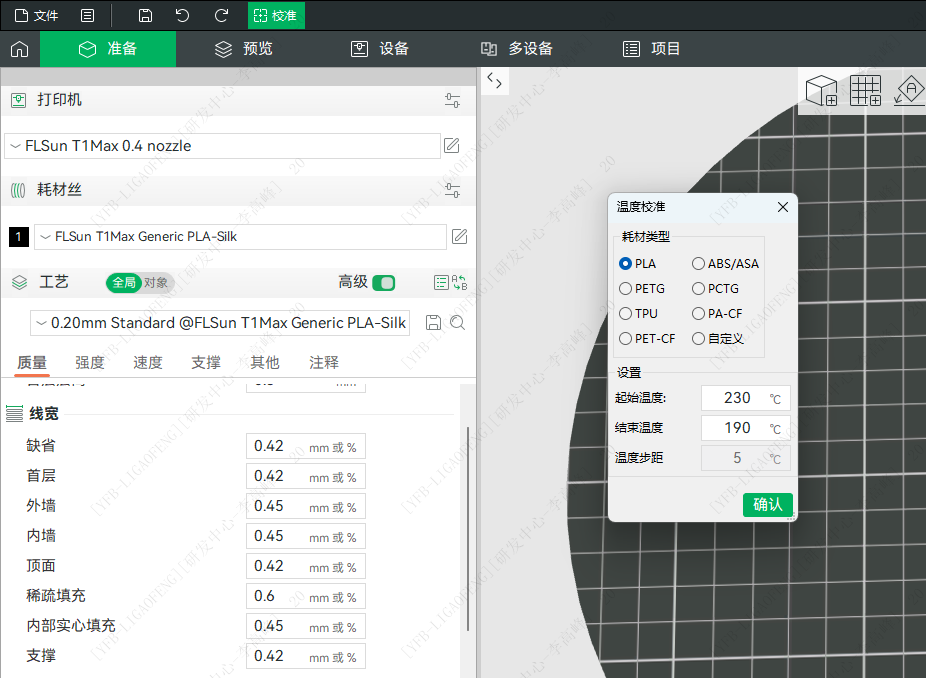The width and height of the screenshot is (926, 678).
Task: Select 对象 object process mode
Action: click(156, 283)
